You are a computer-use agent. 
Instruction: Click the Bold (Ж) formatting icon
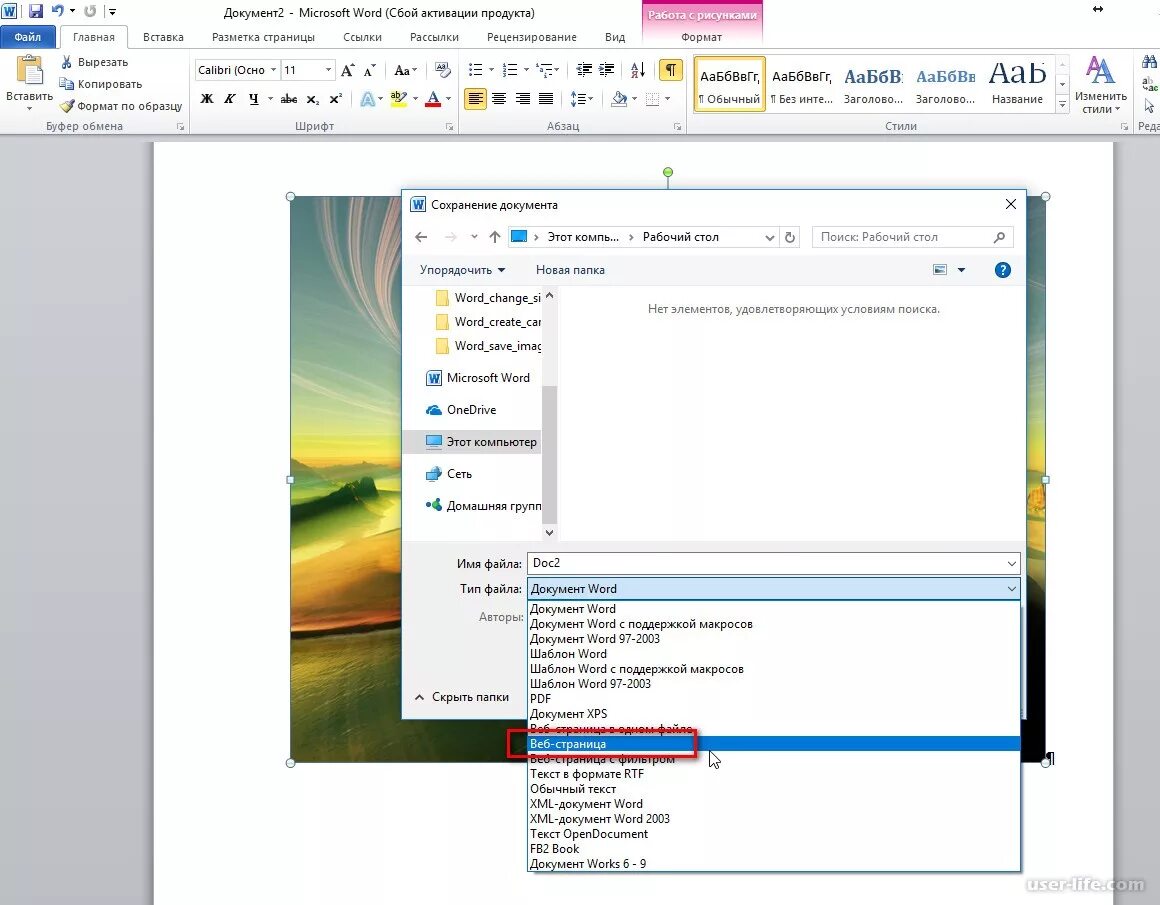coord(207,98)
